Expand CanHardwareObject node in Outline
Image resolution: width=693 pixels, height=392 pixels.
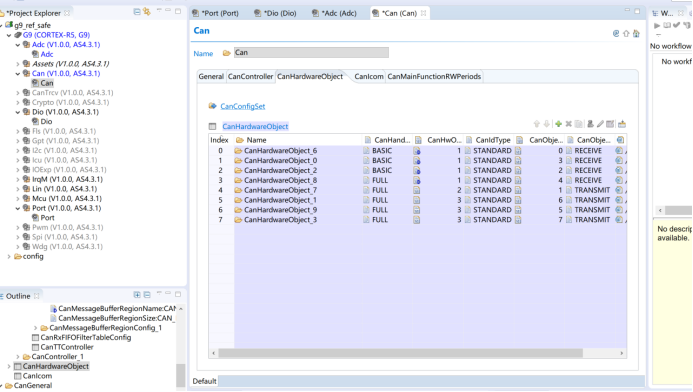9,366
